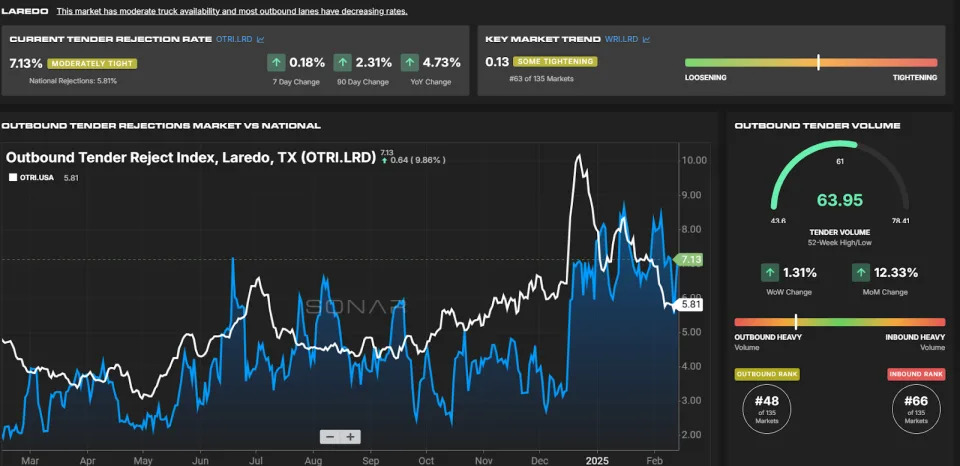Image resolution: width=960 pixels, height=466 pixels.
Task: Click the '0.64 ( 9.86% )' change text
Action: click(417, 160)
